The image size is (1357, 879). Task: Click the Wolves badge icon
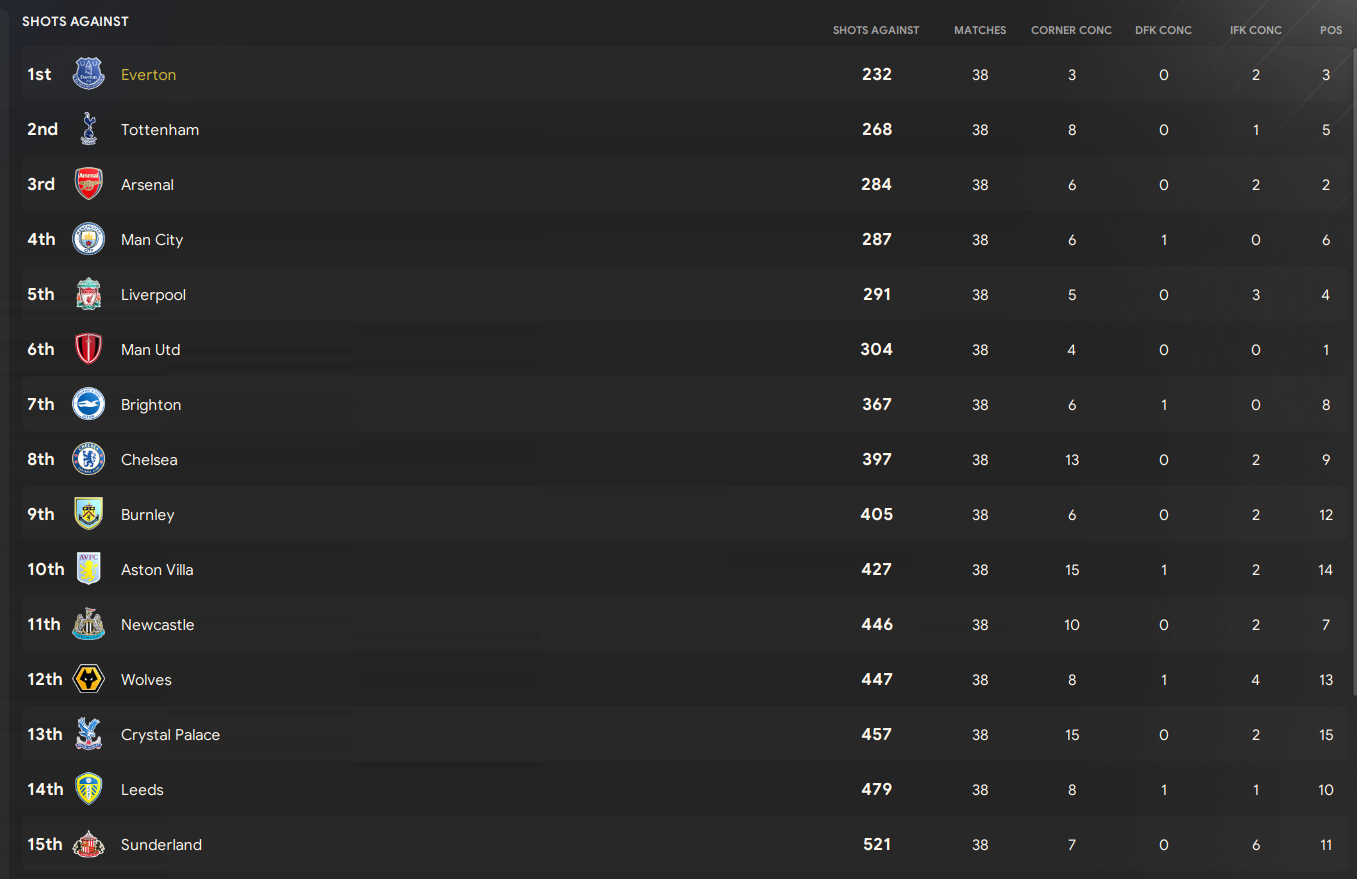click(89, 679)
